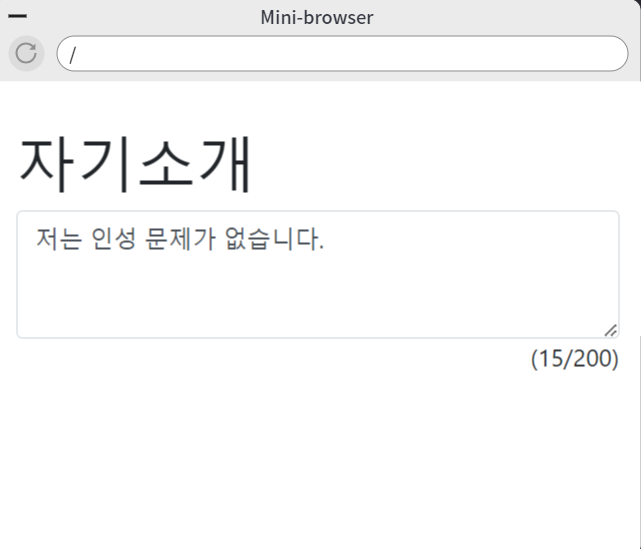The width and height of the screenshot is (641, 549).
Task: Minimize the Mini-browser window
Action: tap(18, 16)
